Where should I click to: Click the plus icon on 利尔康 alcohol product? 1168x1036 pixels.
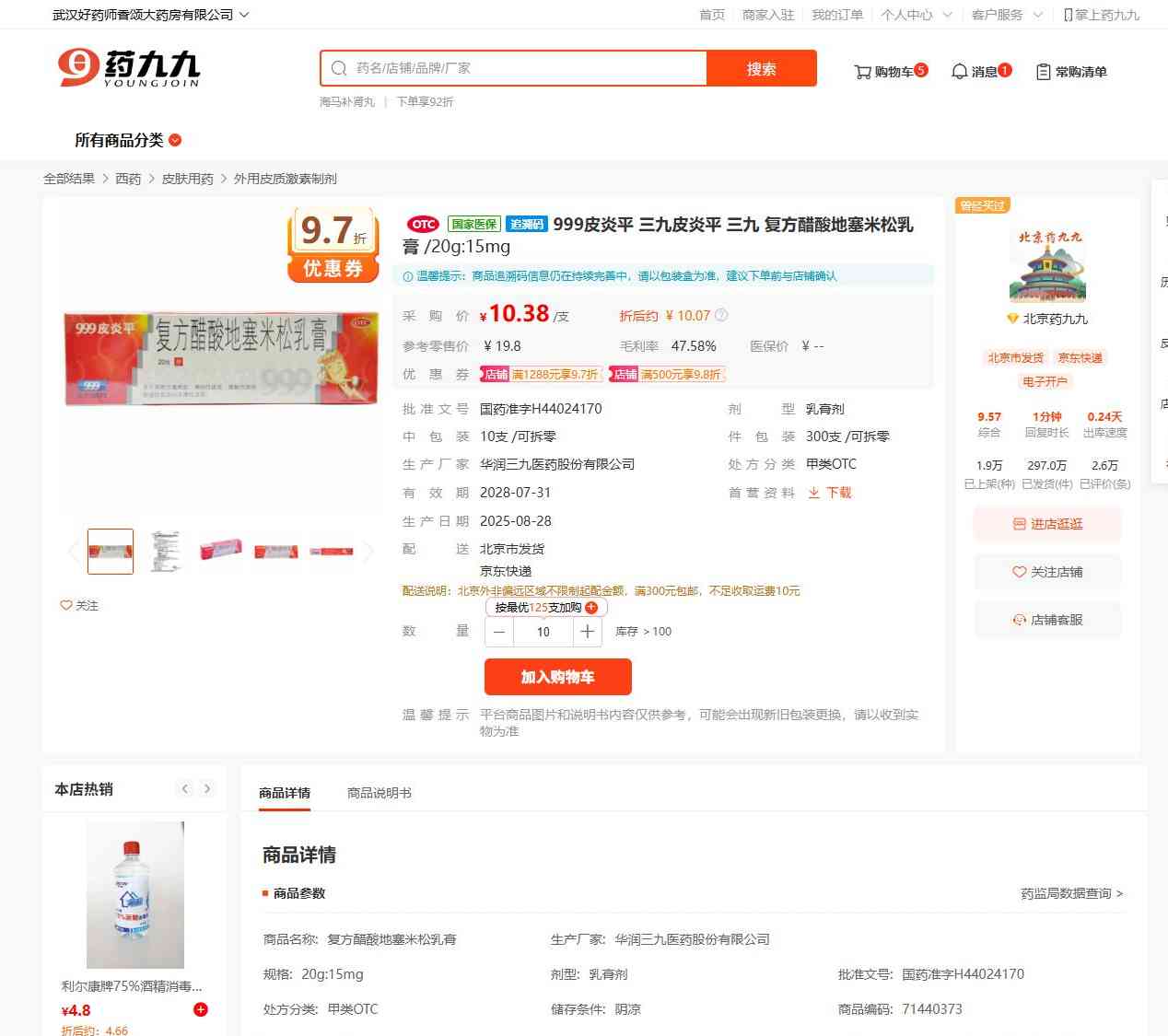point(200,1009)
